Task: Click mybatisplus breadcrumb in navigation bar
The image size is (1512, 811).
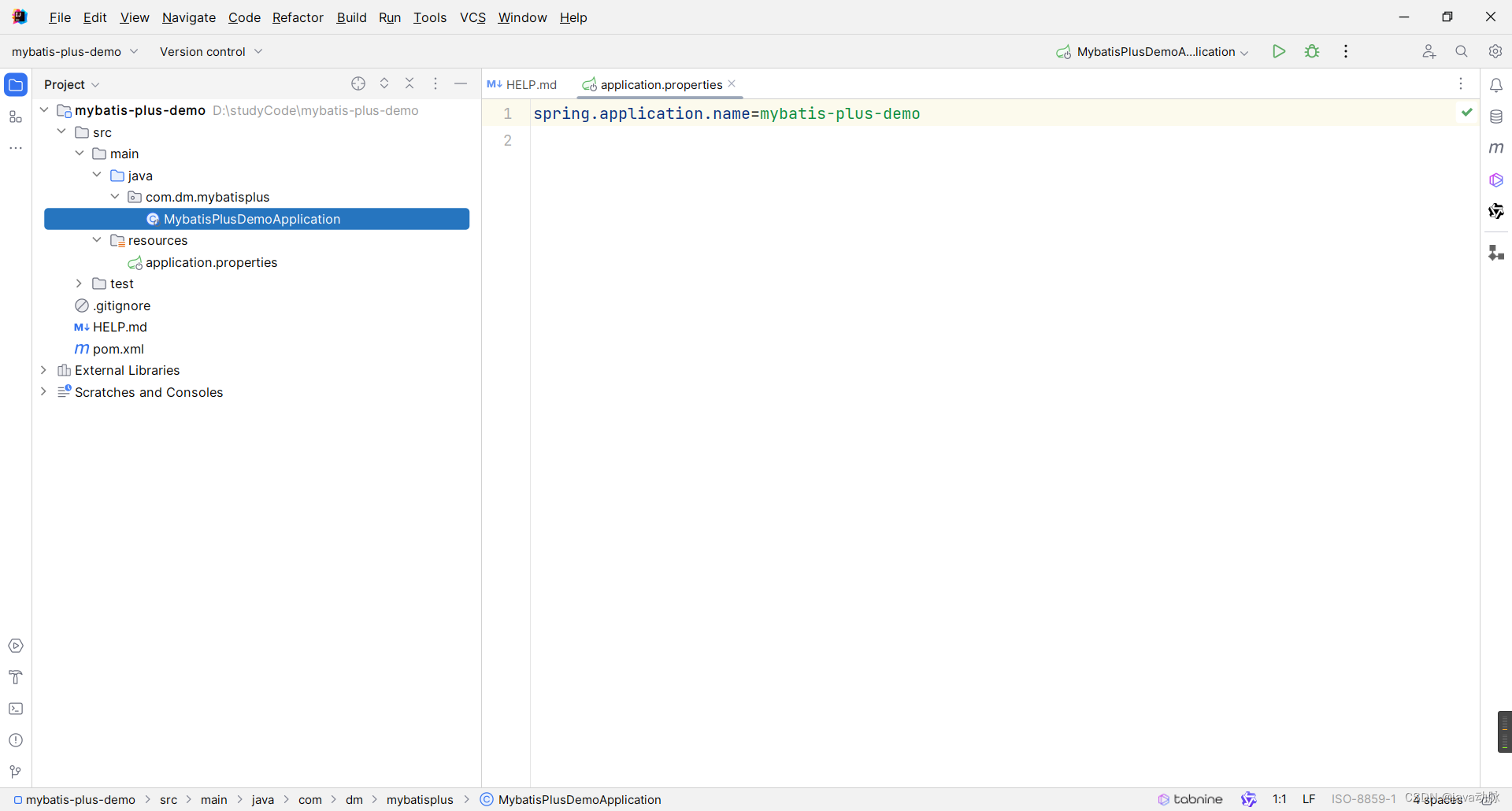Action: 420,799
